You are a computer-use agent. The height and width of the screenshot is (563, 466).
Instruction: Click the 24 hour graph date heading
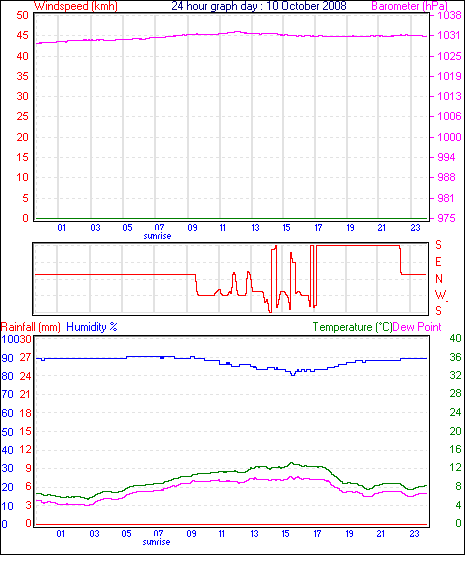(x=259, y=6)
